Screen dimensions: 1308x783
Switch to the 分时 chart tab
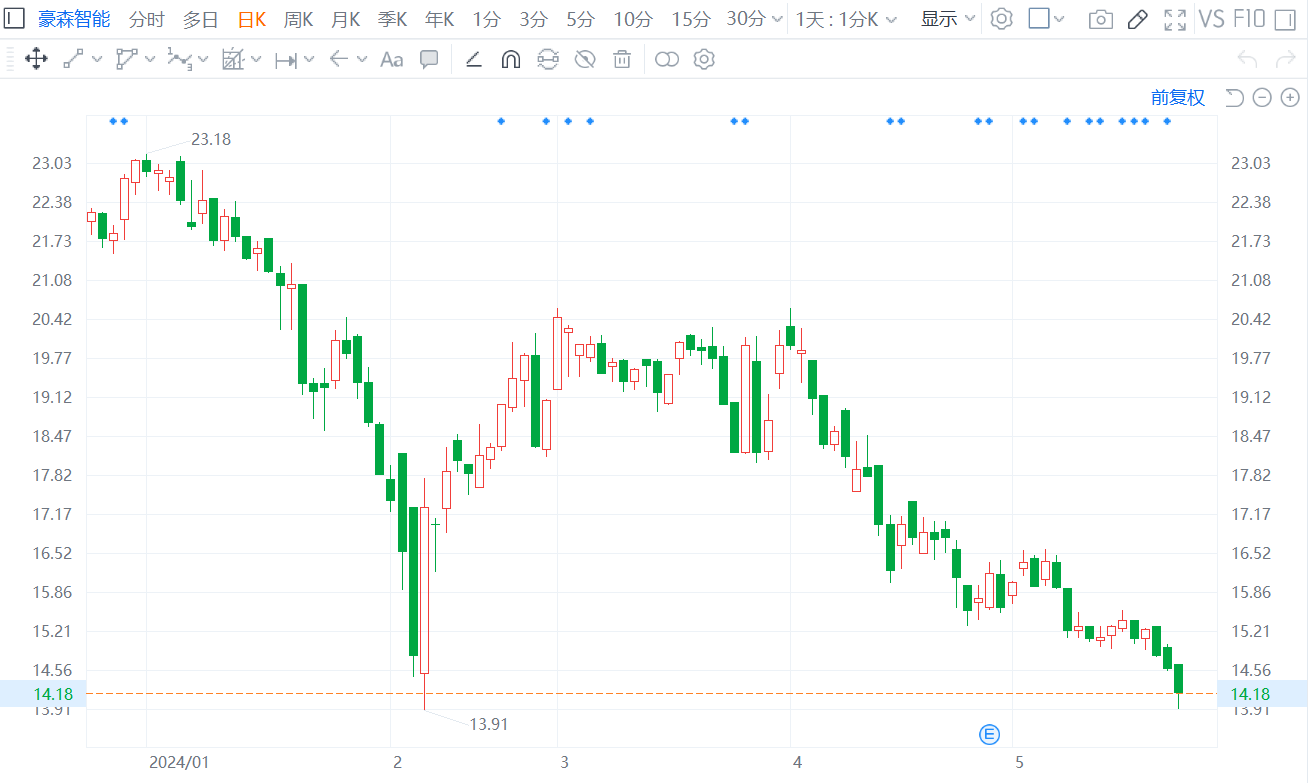pyautogui.click(x=146, y=18)
